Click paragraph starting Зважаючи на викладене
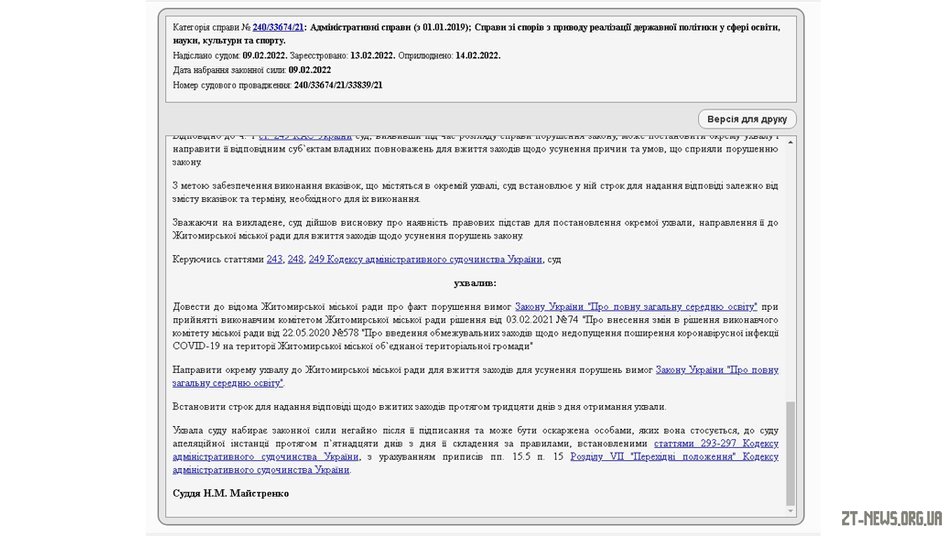The width and height of the screenshot is (952, 536). (x=475, y=229)
